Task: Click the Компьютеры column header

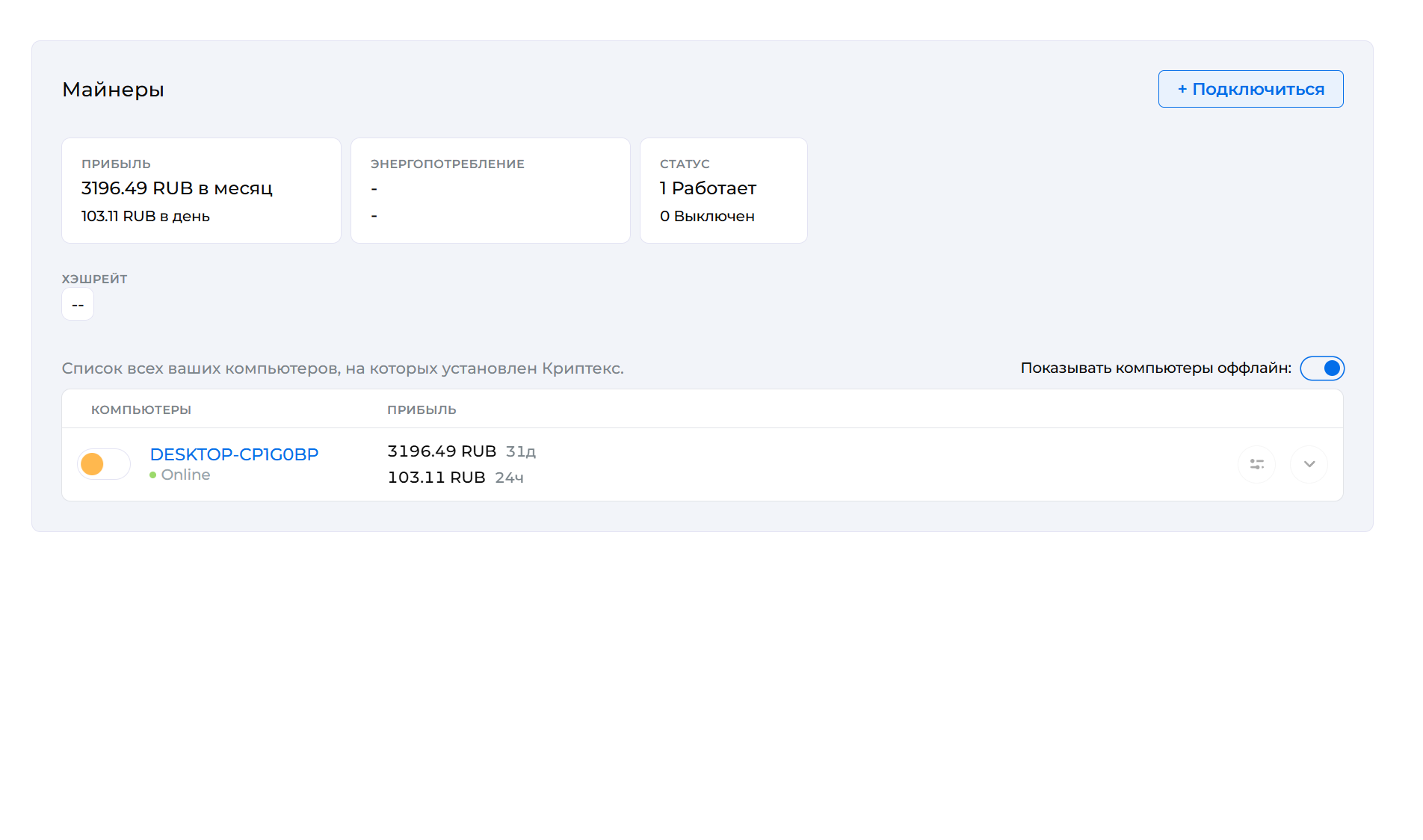Action: tap(141, 410)
